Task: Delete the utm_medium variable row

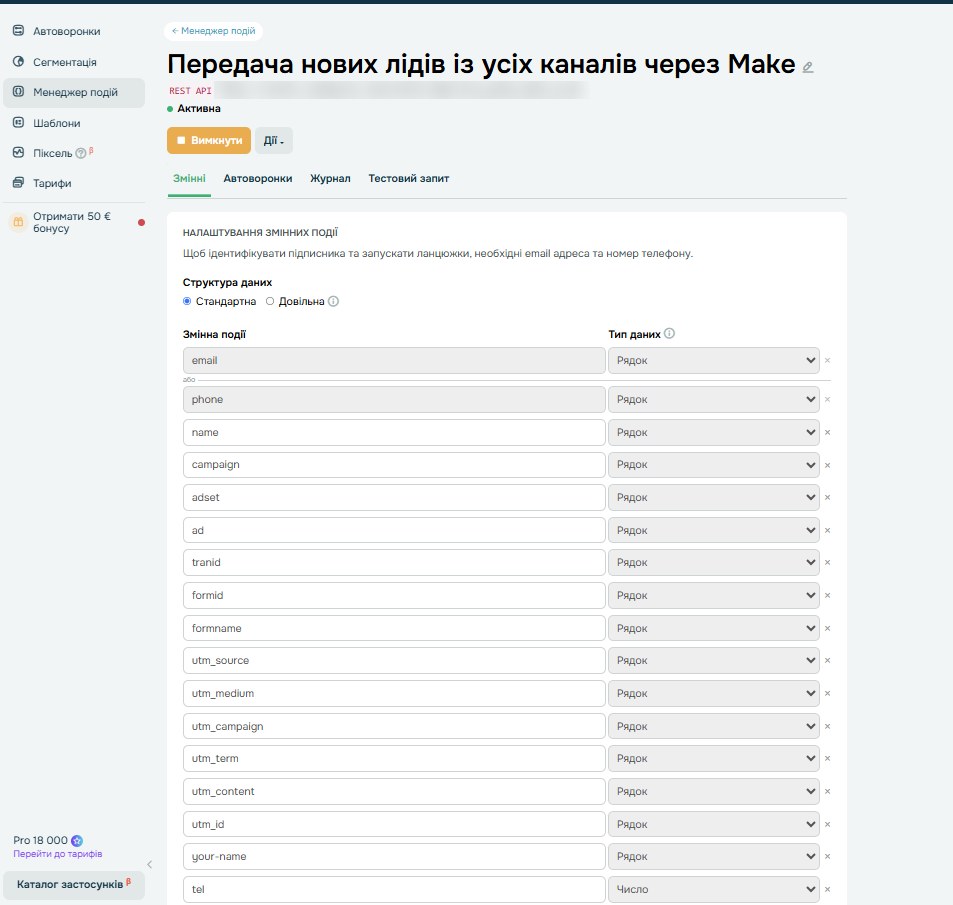Action: (827, 693)
